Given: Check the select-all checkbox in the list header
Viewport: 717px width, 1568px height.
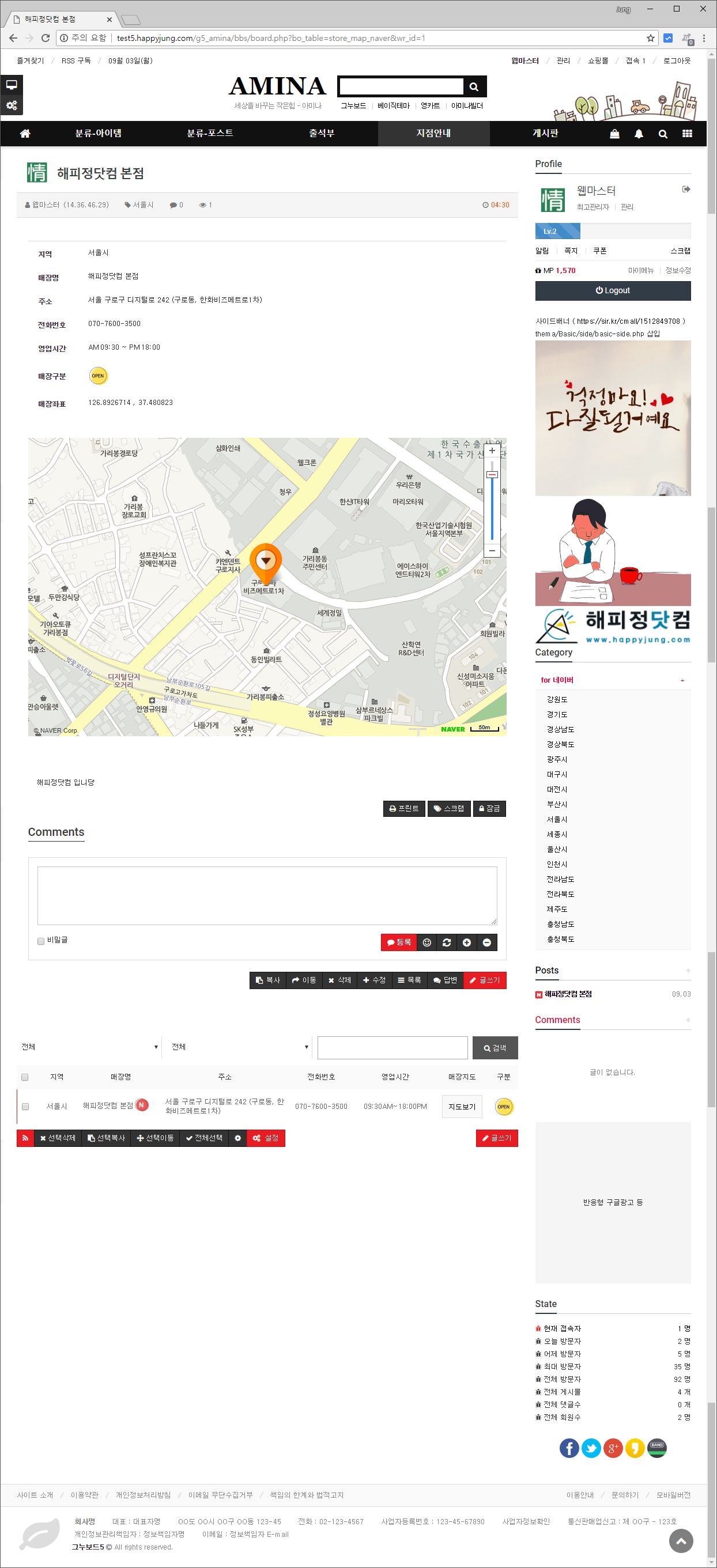Looking at the screenshot, I should tap(25, 1077).
